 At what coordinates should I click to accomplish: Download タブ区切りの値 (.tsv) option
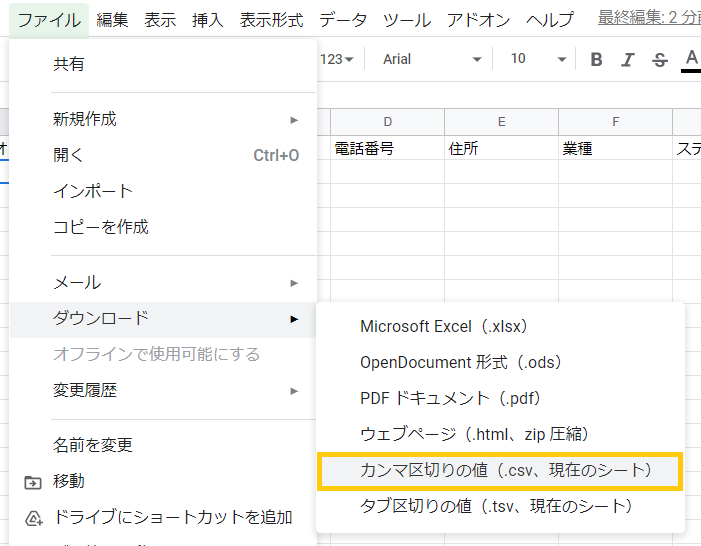(x=500, y=507)
